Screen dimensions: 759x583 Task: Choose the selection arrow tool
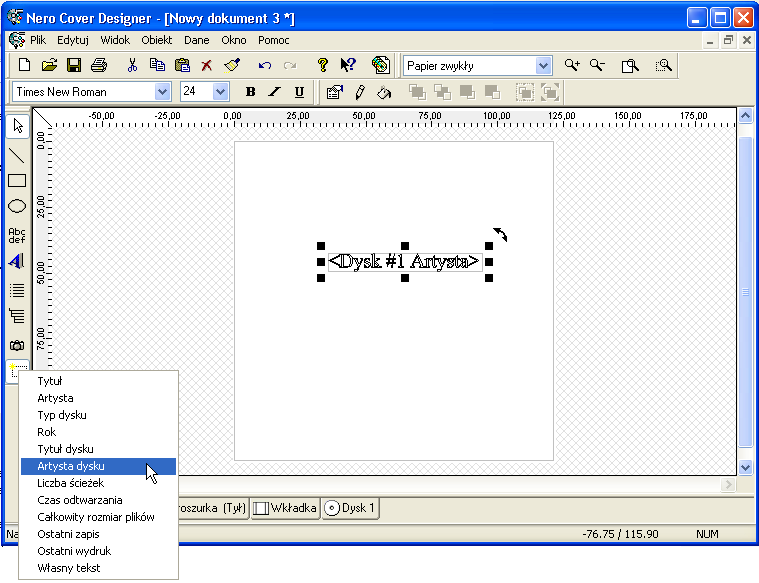tap(18, 126)
